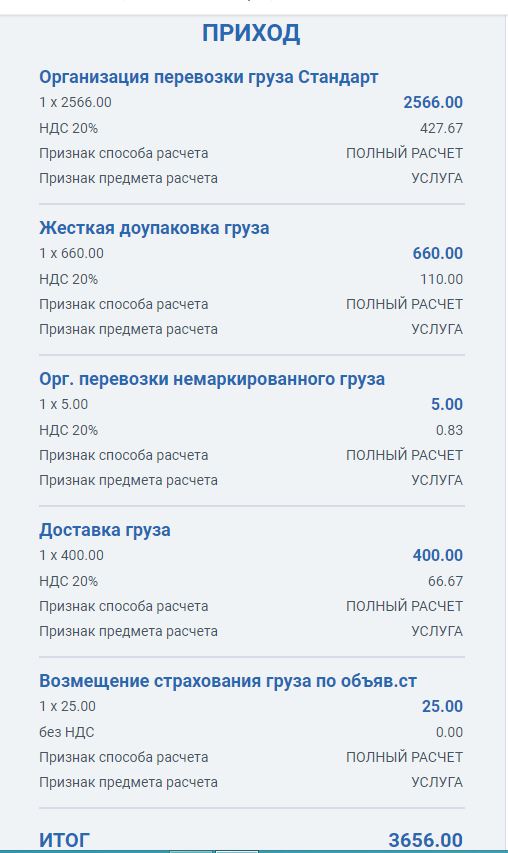Click the 660.00 bold amount
Image resolution: width=508 pixels, height=853 pixels.
pyautogui.click(x=437, y=254)
